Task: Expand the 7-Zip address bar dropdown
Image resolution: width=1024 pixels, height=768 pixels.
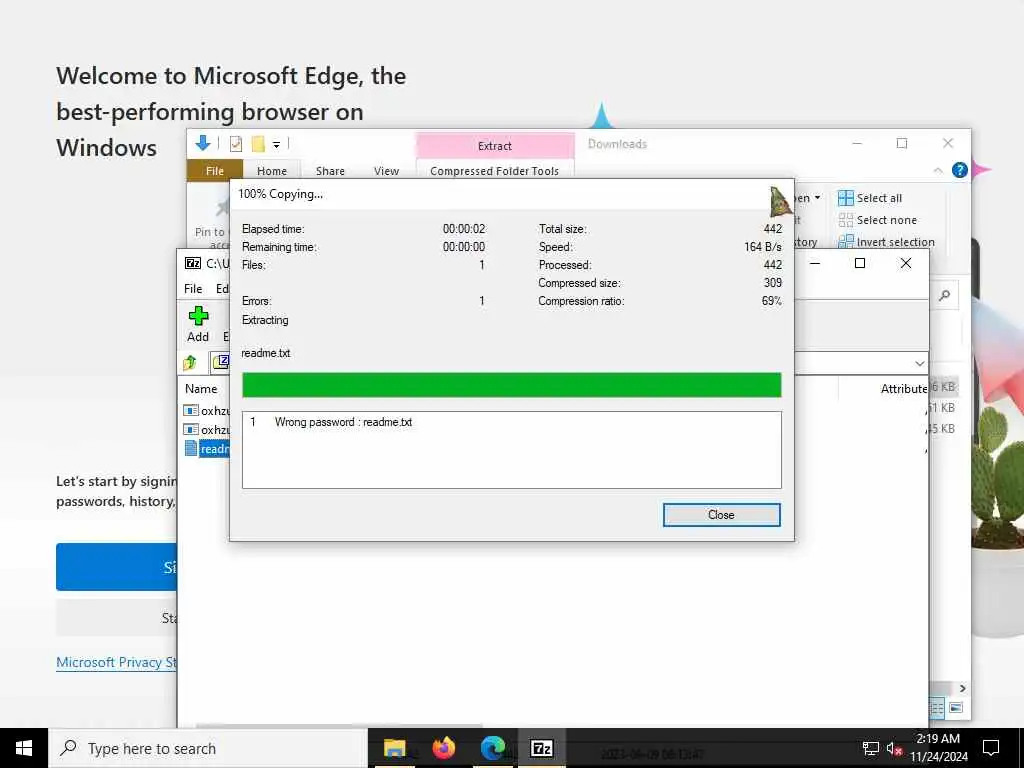Action: [x=920, y=363]
